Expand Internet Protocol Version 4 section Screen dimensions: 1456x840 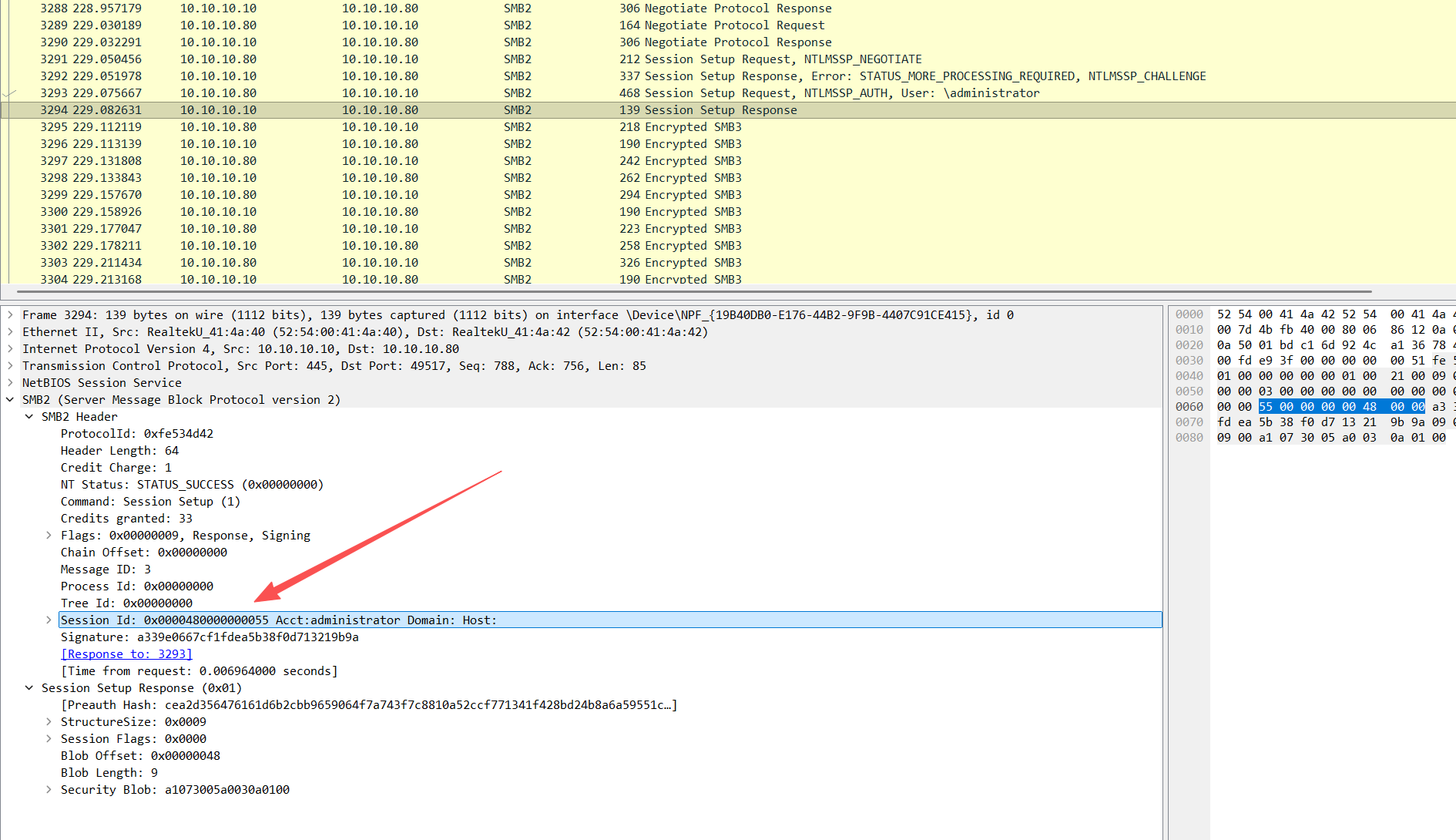tap(10, 349)
